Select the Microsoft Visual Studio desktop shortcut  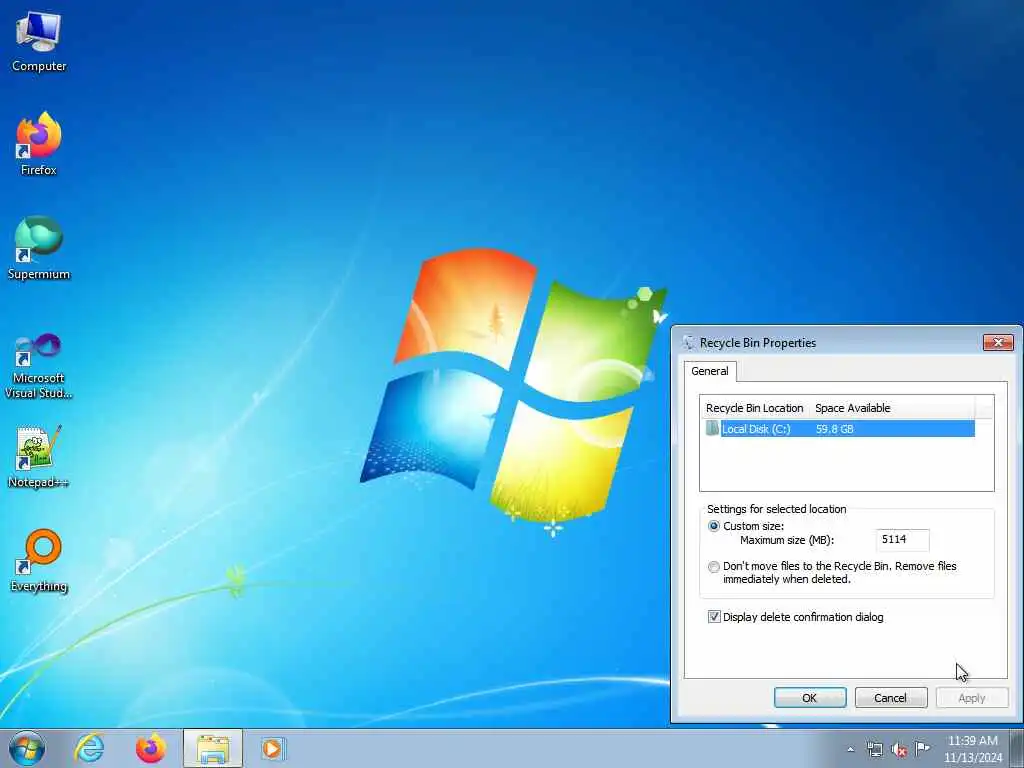coord(39,366)
